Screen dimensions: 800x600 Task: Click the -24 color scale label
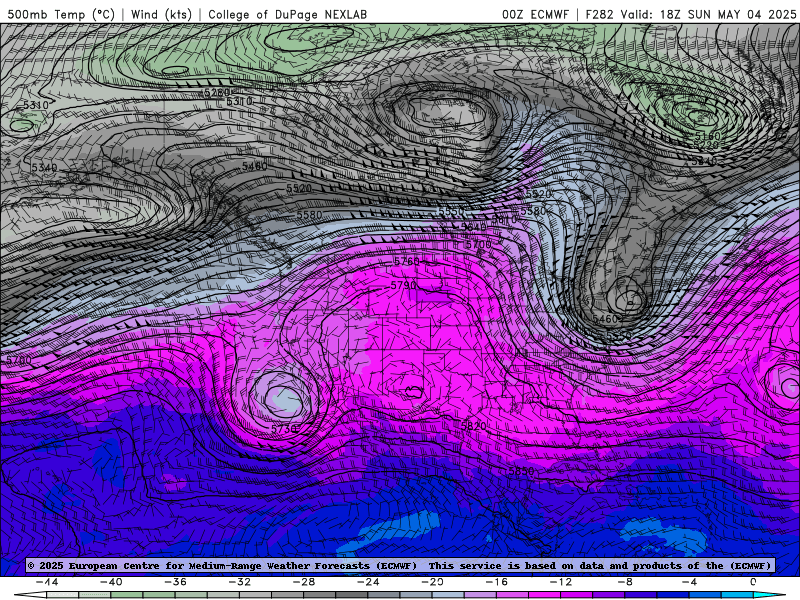tap(368, 582)
